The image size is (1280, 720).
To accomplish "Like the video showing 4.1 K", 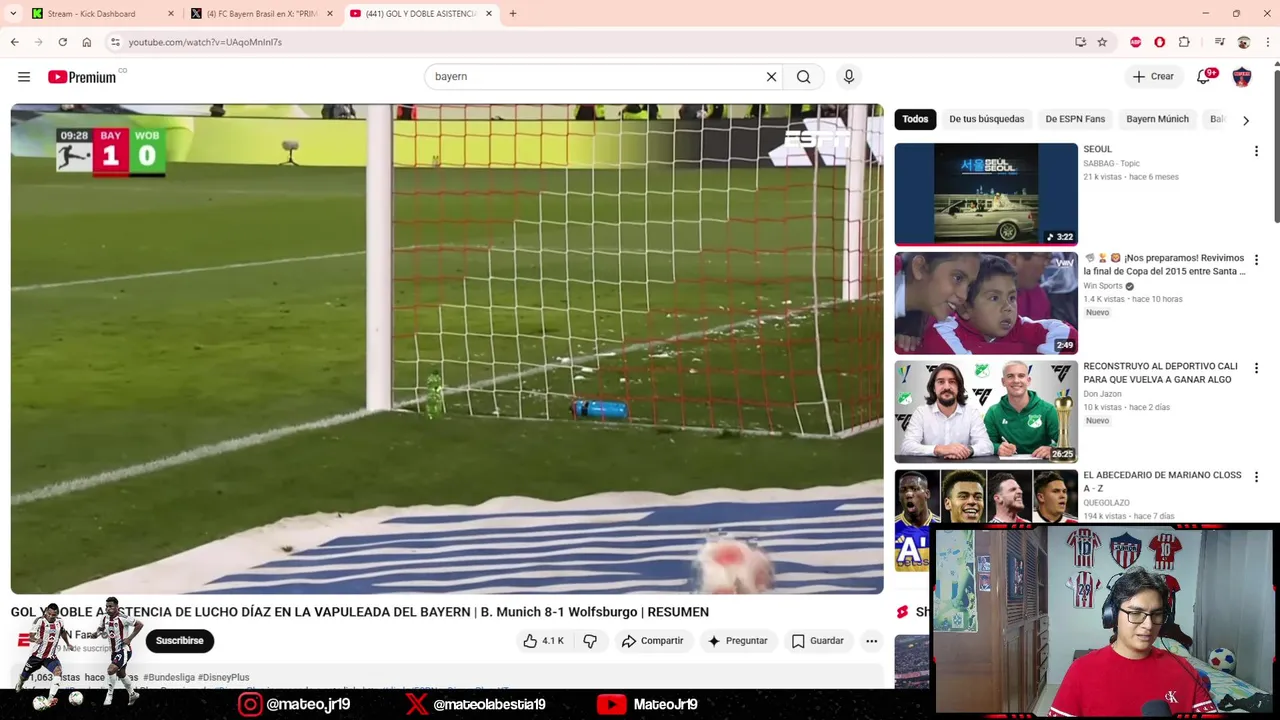I will pos(545,641).
